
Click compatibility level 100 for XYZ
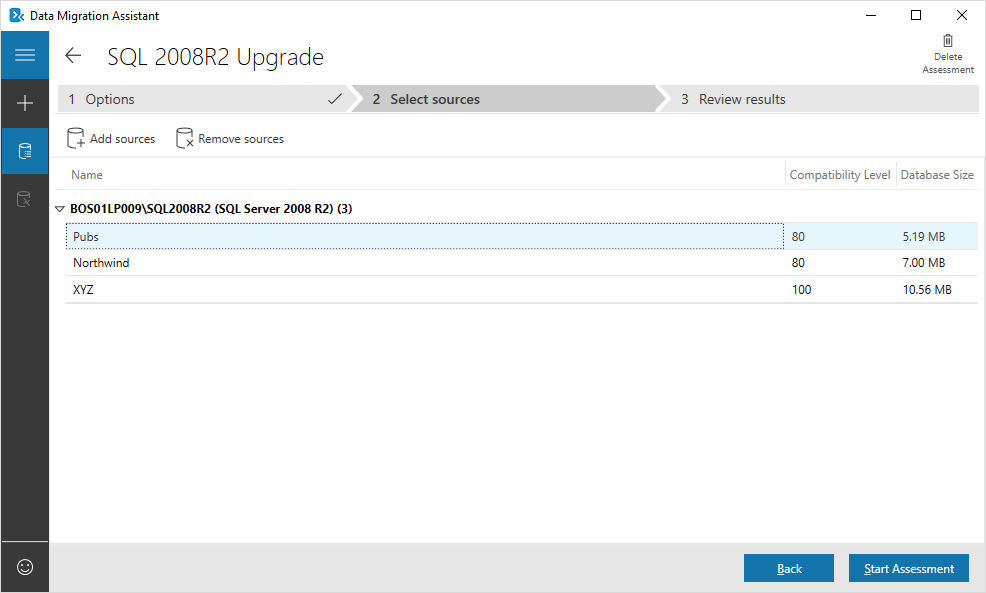[801, 289]
